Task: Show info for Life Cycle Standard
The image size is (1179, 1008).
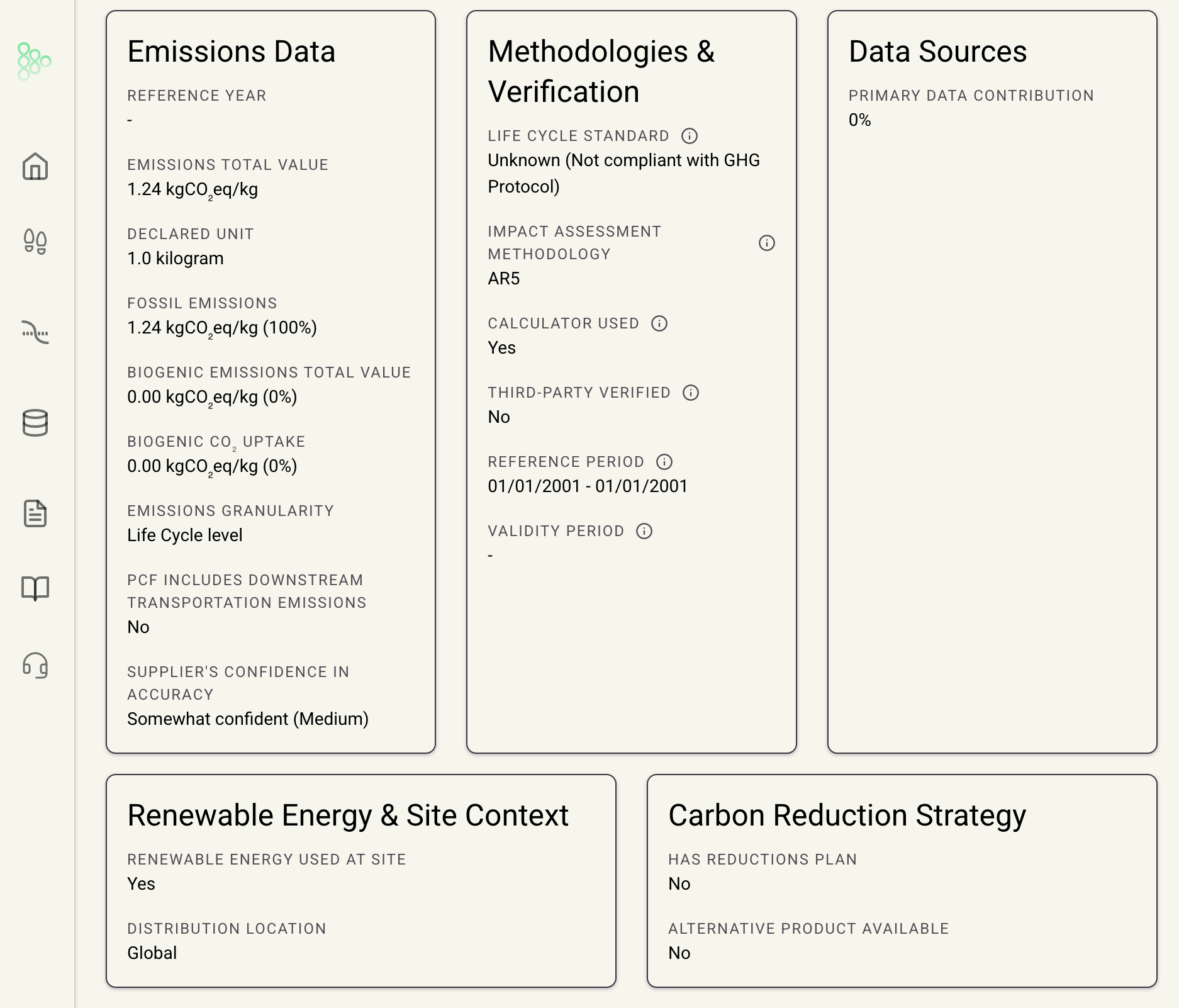Action: [690, 136]
